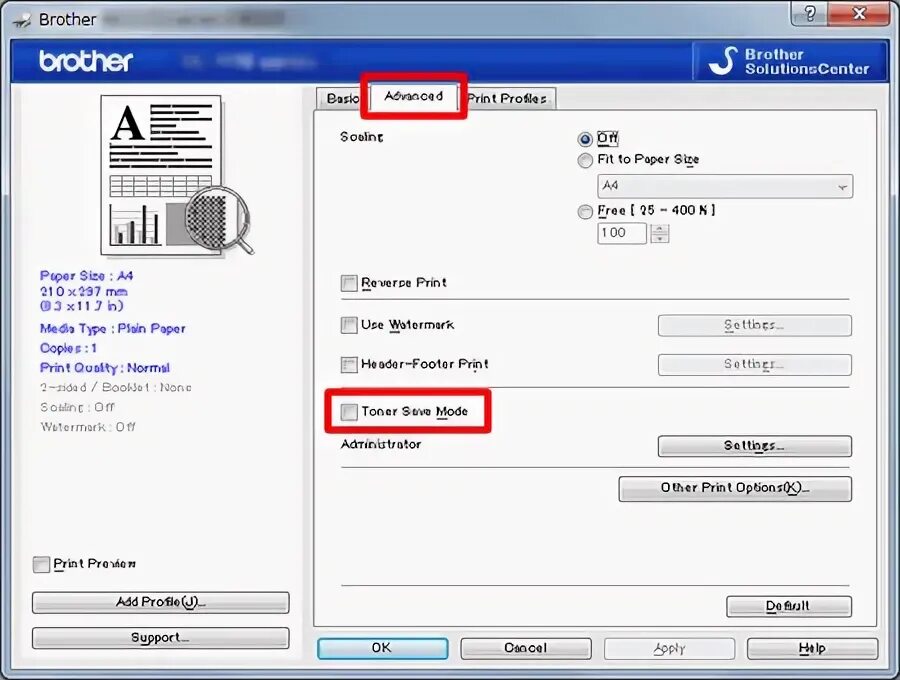The height and width of the screenshot is (680, 900).
Task: Click the Cancel button
Action: click(526, 648)
